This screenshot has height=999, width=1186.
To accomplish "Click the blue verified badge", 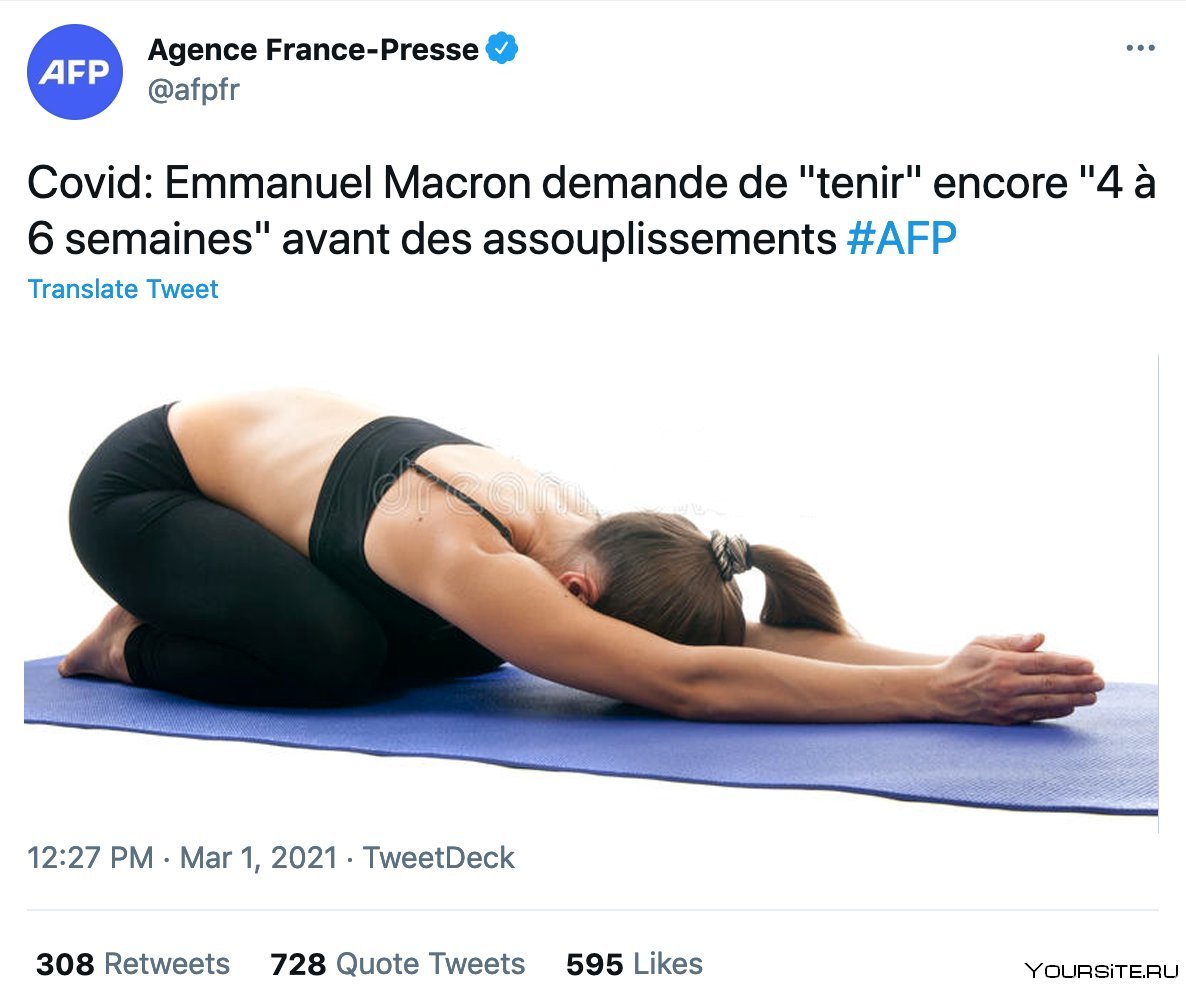I will 501,48.
